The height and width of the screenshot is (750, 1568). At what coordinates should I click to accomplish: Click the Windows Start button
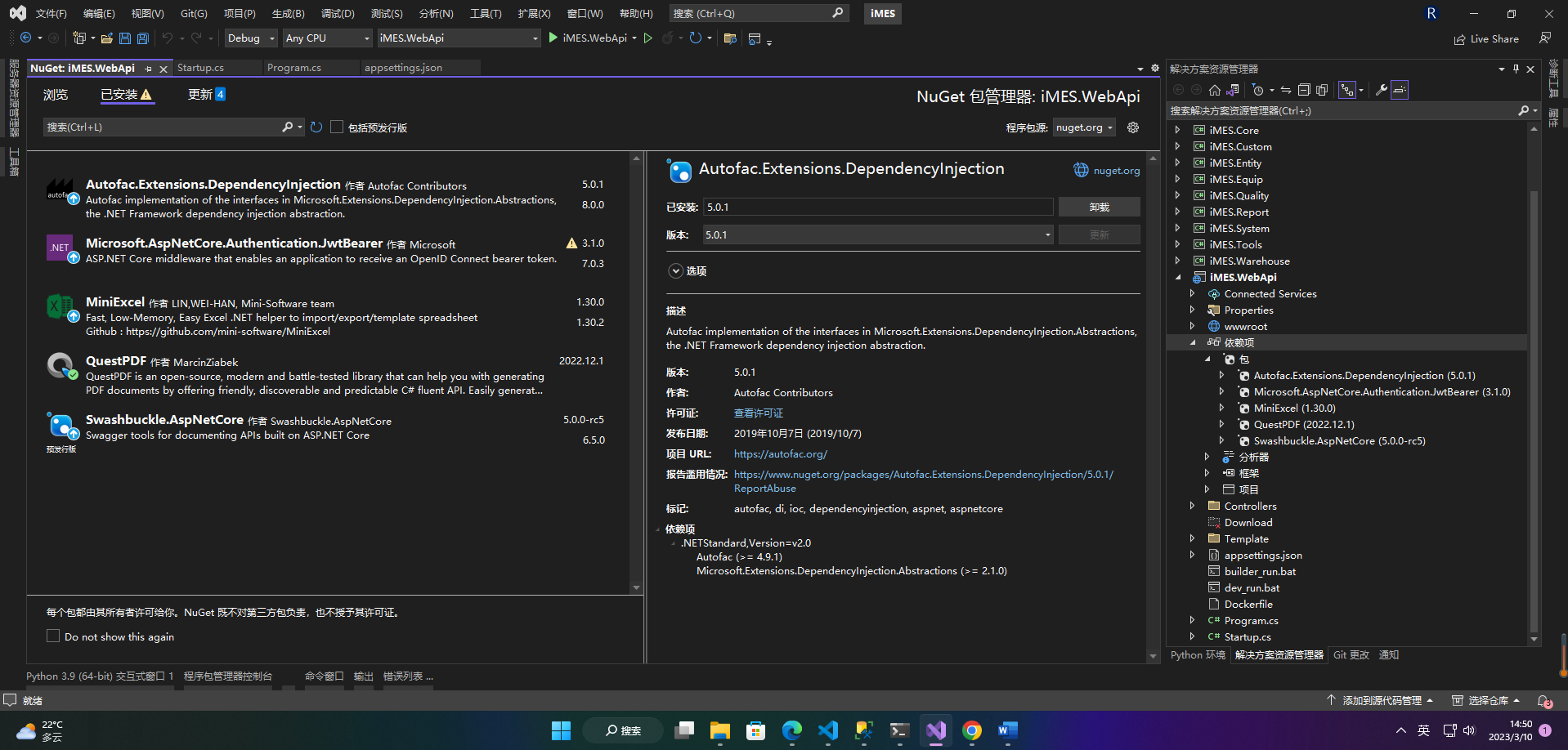[x=561, y=730]
